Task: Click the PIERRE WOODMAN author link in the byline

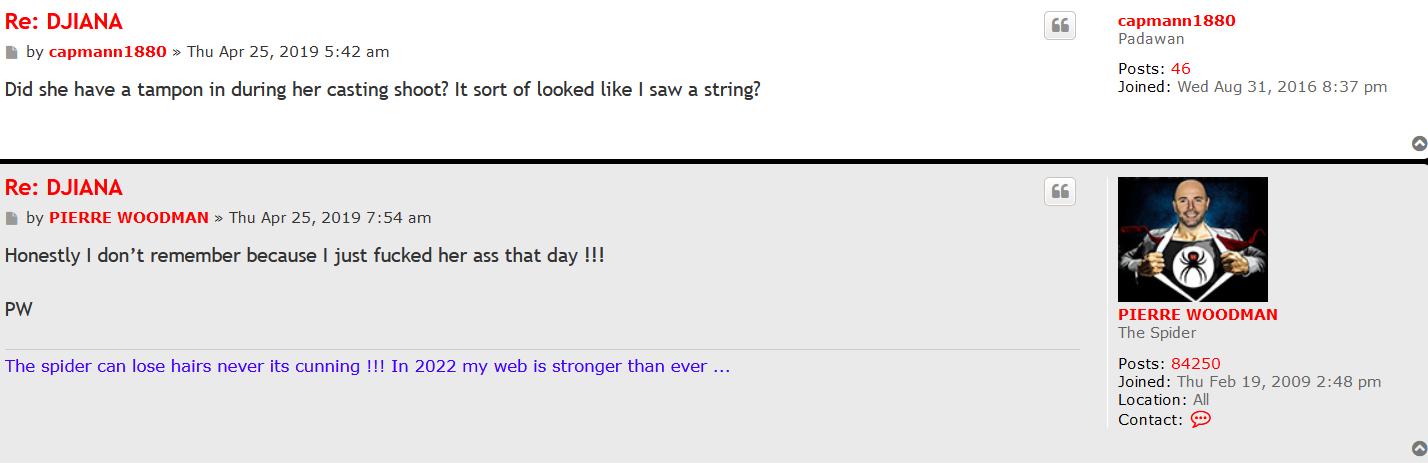Action: pyautogui.click(x=128, y=217)
